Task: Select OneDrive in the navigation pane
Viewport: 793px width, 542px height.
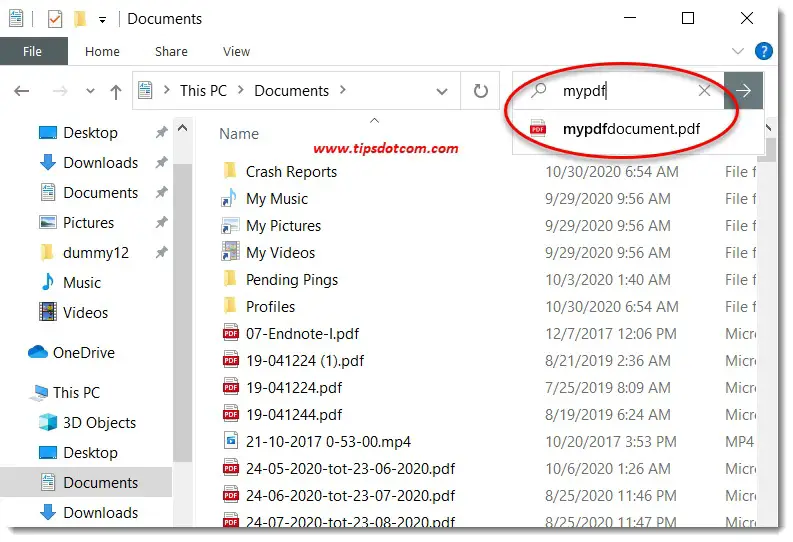Action: click(83, 352)
